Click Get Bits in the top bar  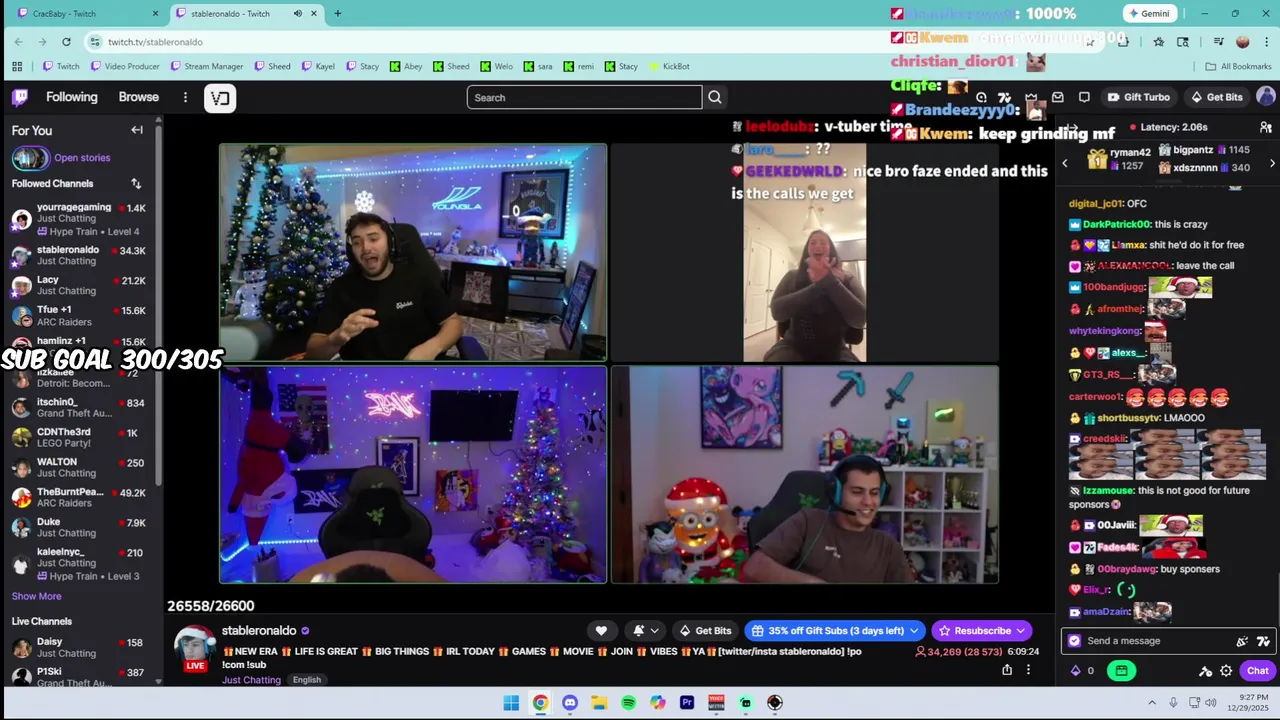click(x=1216, y=97)
